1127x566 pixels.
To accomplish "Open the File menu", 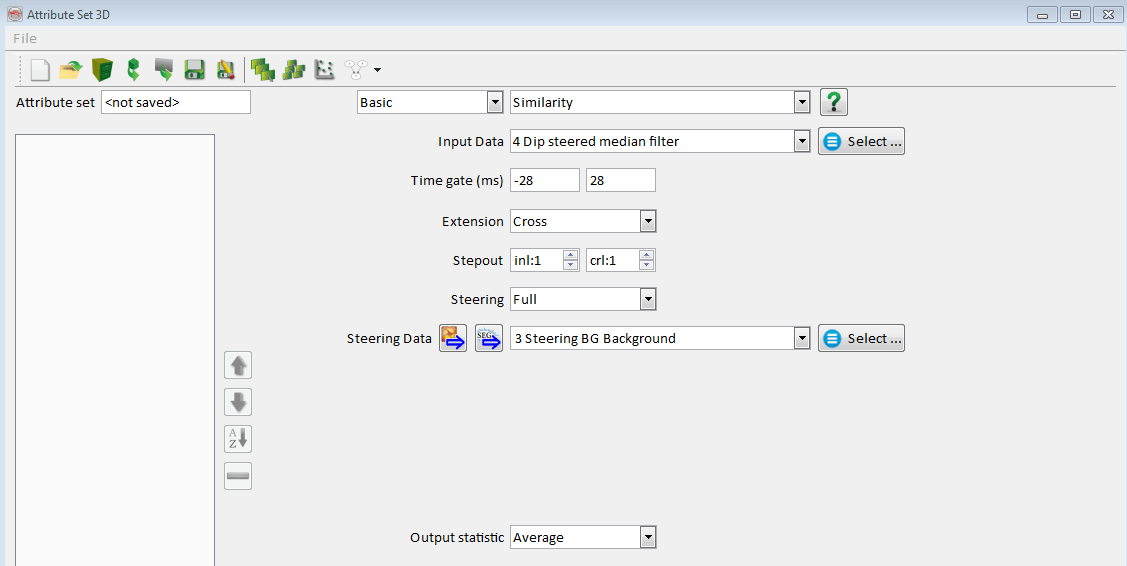I will [25, 38].
